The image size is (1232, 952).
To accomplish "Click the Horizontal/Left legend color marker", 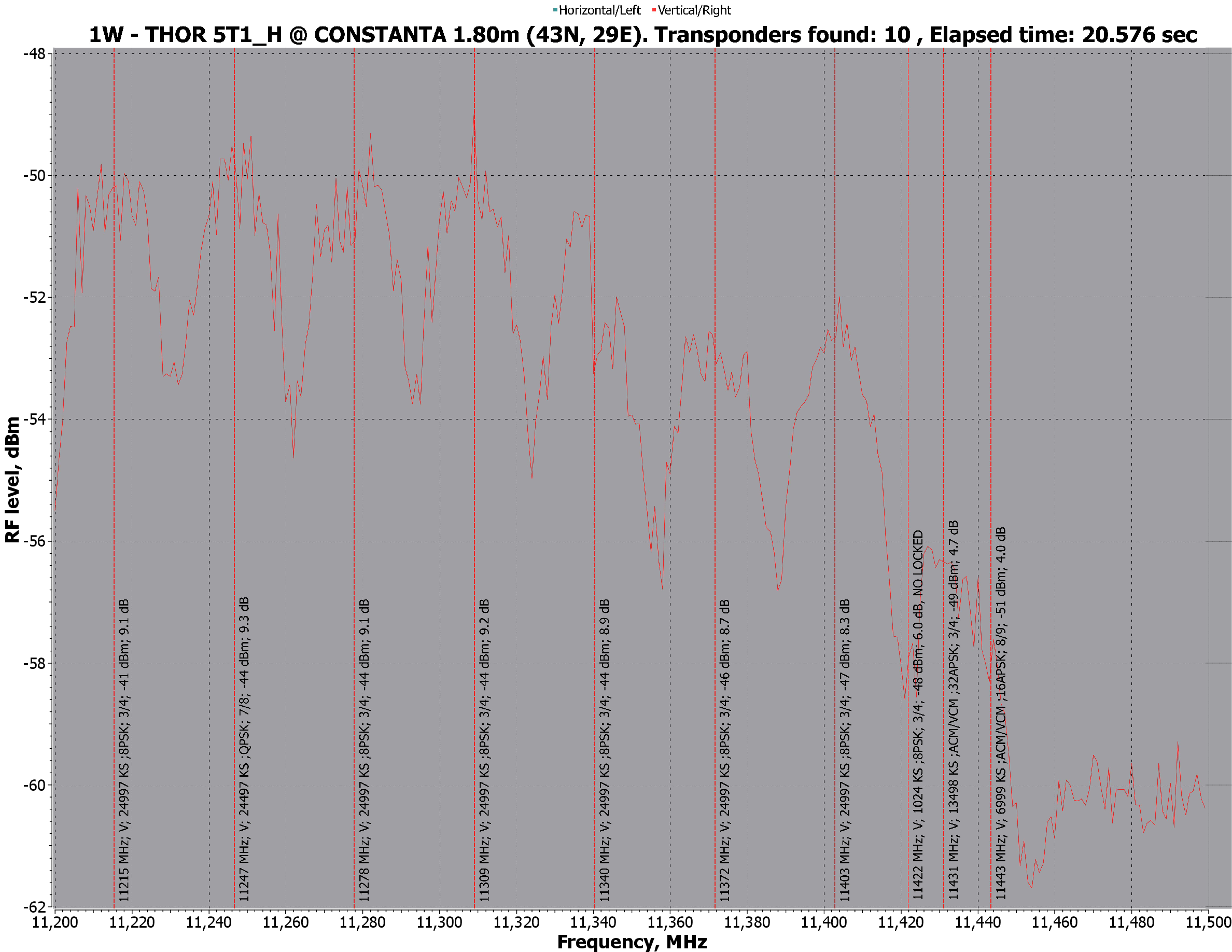I will pyautogui.click(x=555, y=10).
